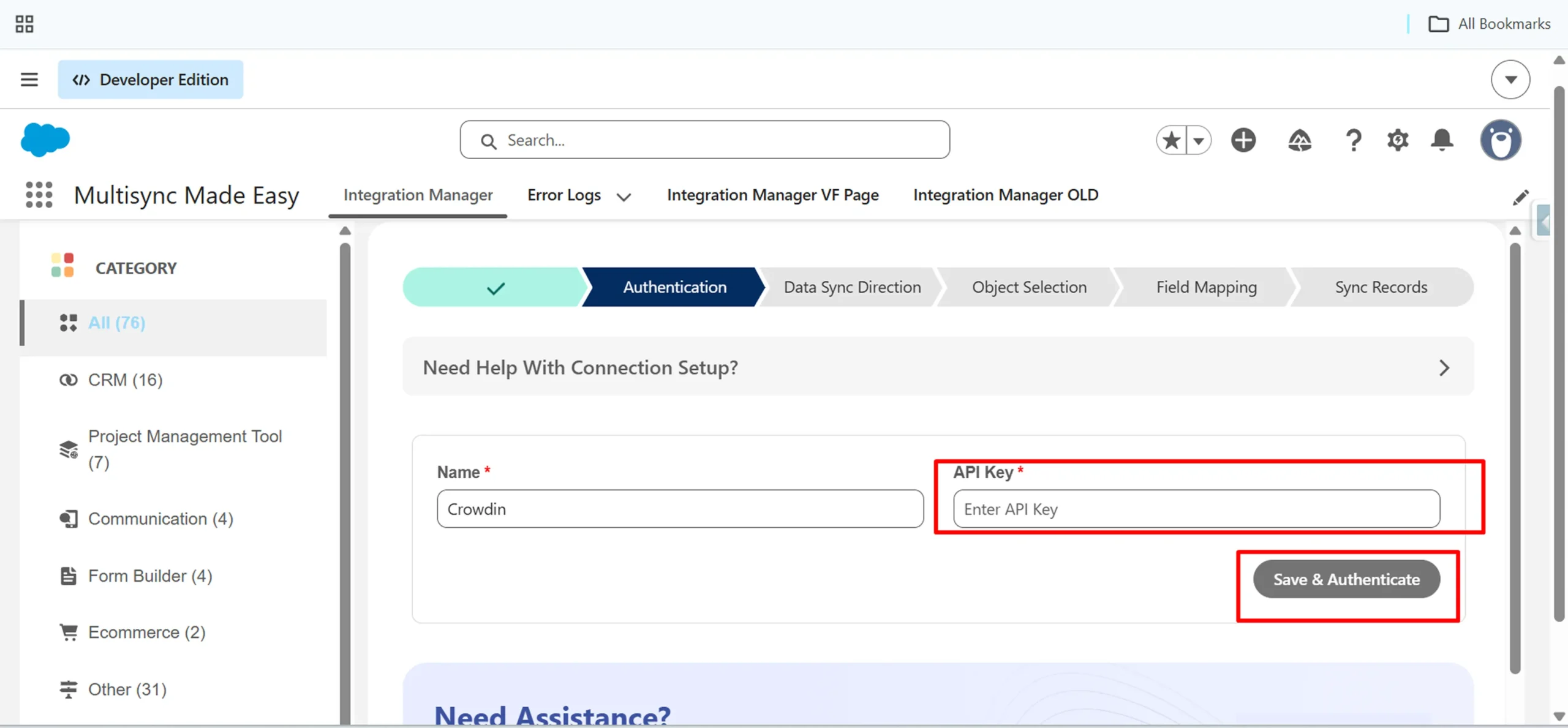Click the collapsed side panel handle at right edge

pos(1543,221)
